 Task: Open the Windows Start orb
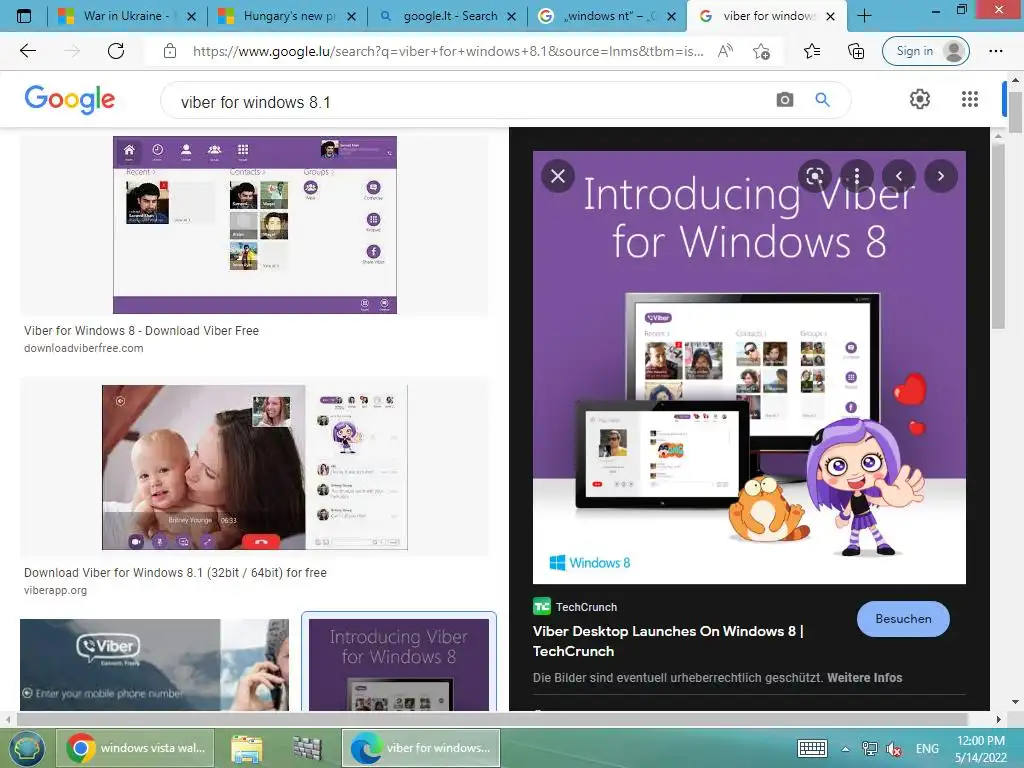click(25, 748)
